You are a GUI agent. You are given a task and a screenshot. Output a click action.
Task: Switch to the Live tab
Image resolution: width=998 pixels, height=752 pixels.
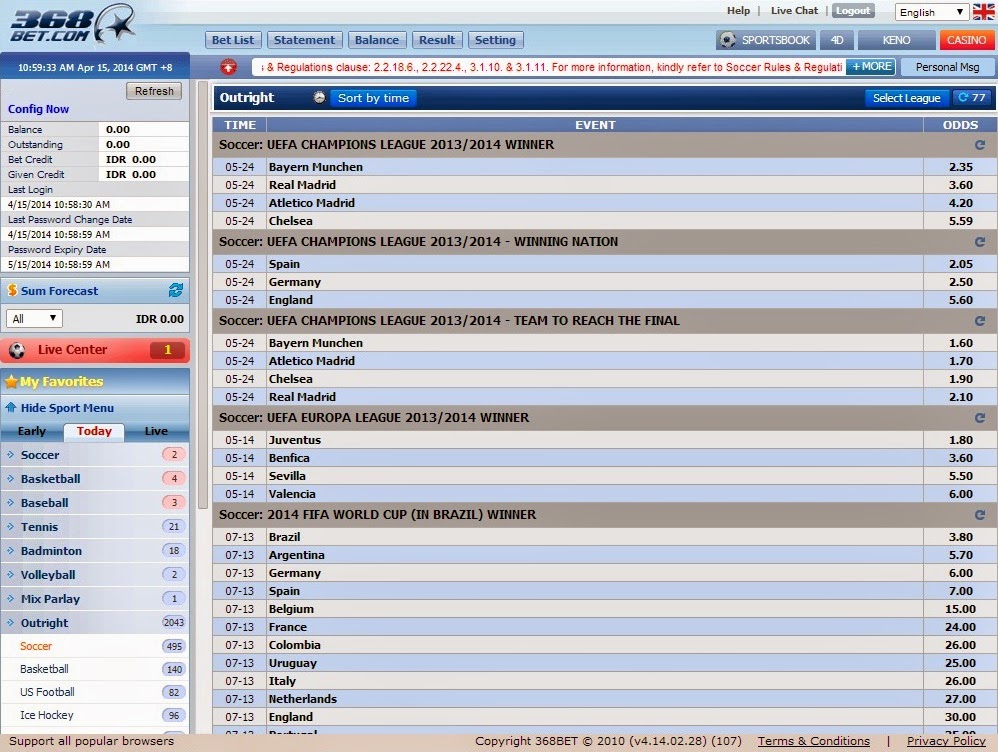pyautogui.click(x=156, y=431)
